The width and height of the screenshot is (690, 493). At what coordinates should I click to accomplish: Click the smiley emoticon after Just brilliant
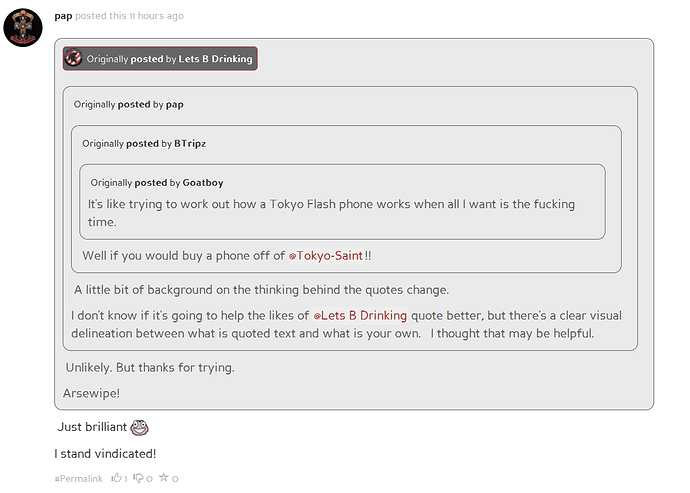coord(140,427)
